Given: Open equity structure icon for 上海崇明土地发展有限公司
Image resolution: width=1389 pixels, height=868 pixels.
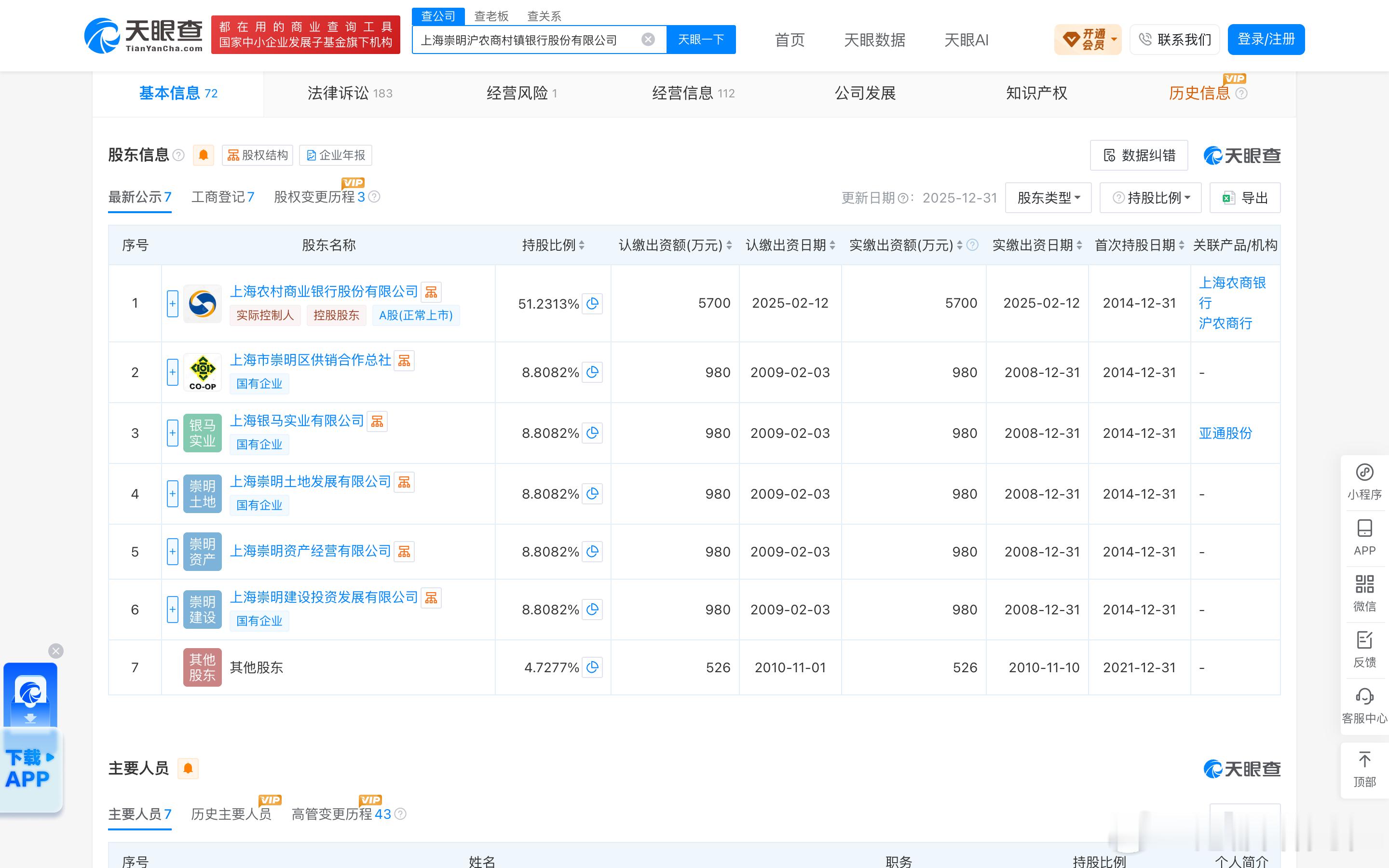Looking at the screenshot, I should click(404, 482).
